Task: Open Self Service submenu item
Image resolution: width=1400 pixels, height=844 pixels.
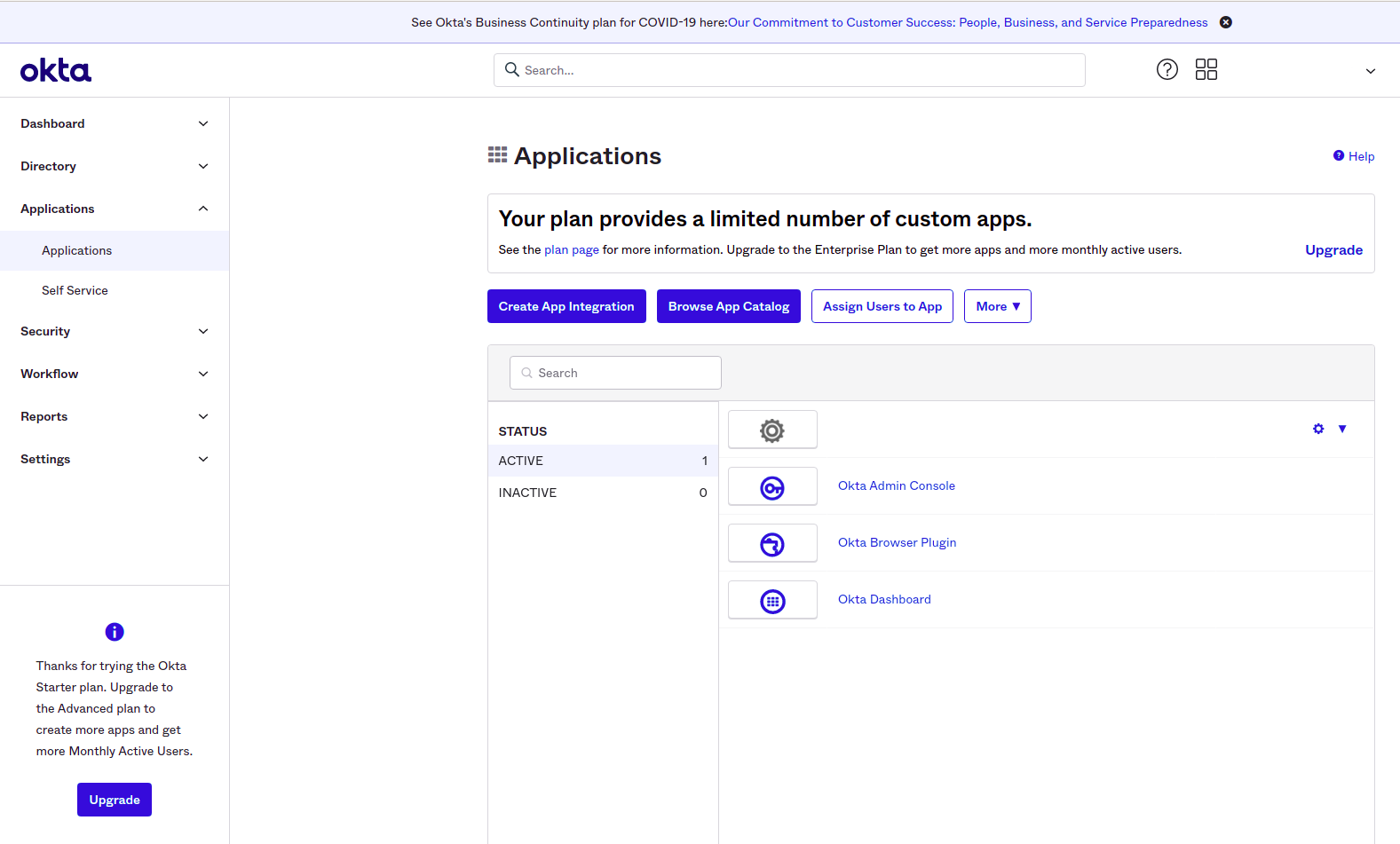Action: tap(115, 290)
